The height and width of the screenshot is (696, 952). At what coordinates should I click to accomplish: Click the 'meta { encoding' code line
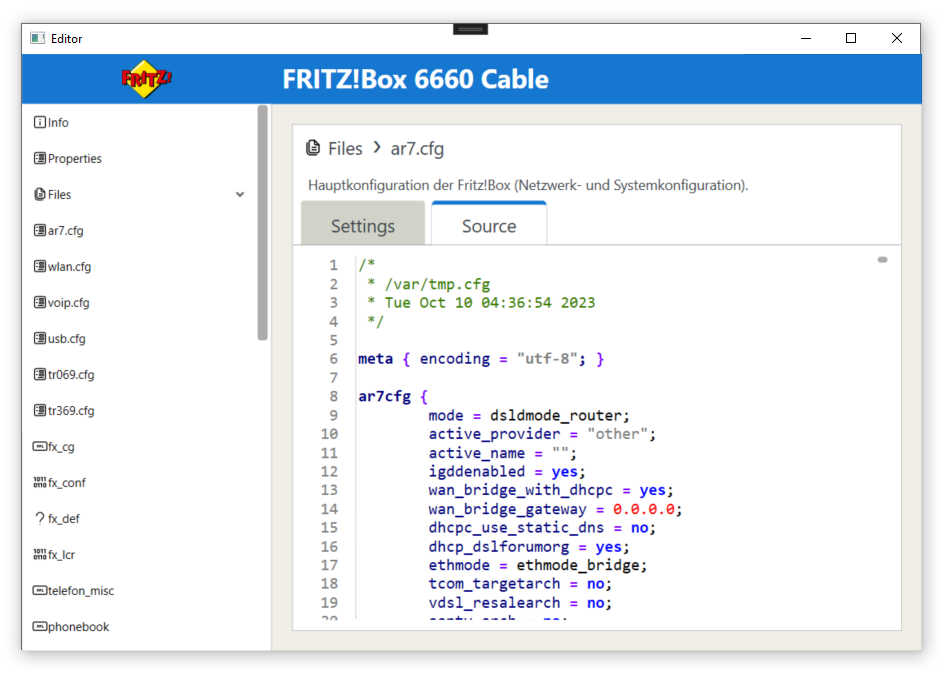(481, 359)
